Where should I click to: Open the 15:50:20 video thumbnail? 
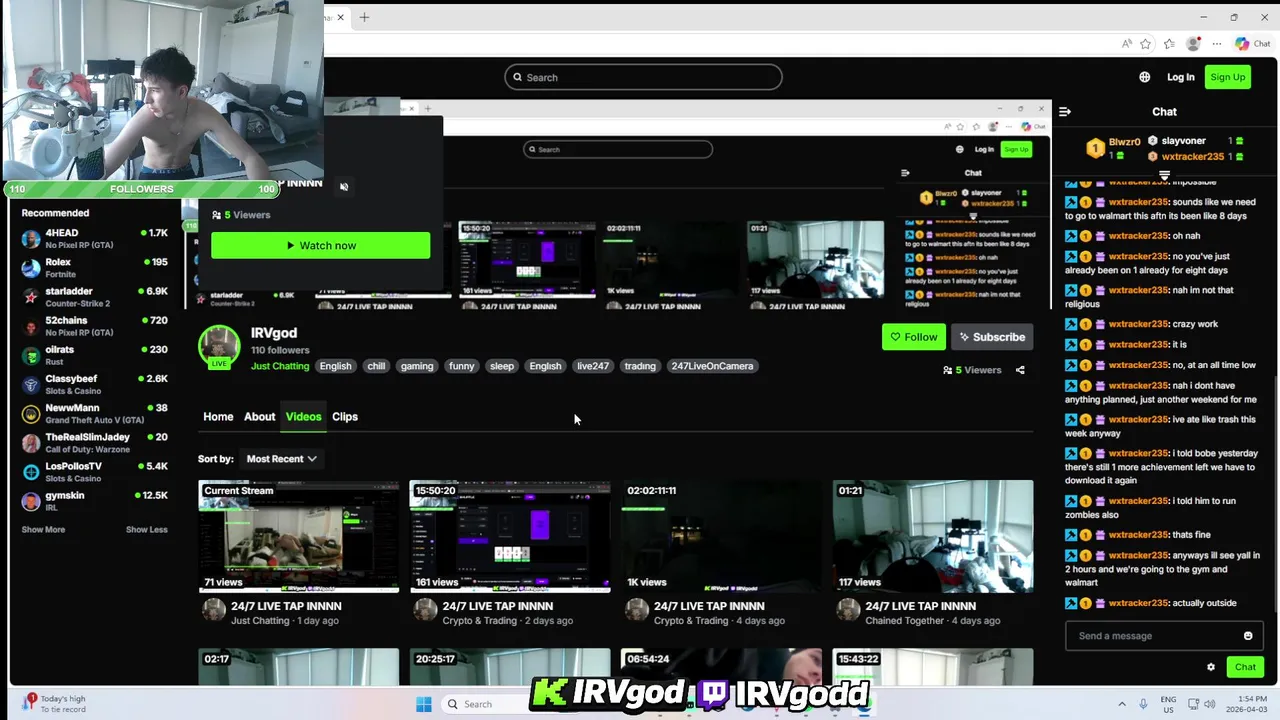(510, 536)
